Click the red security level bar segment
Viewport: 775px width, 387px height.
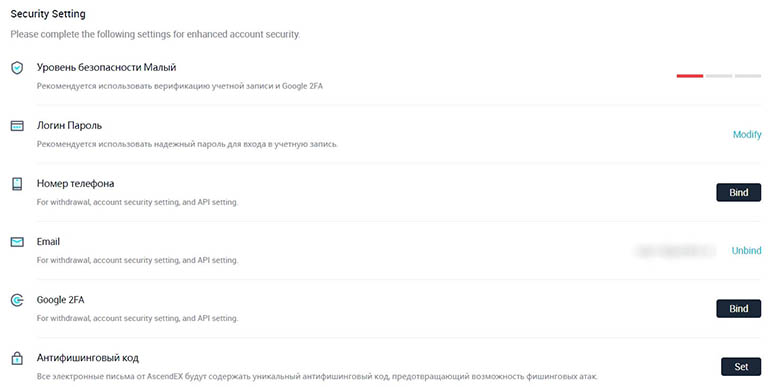(x=689, y=76)
